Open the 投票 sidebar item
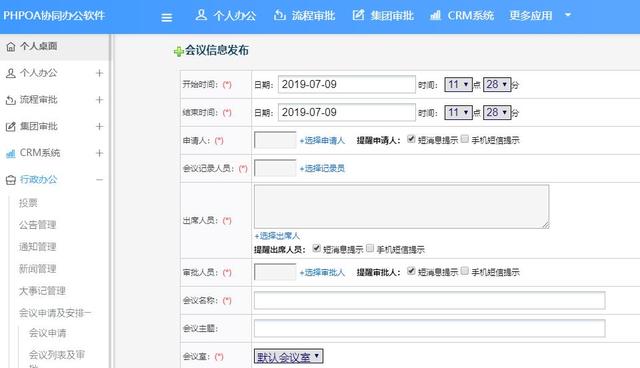This screenshot has width=640, height=368. 28,203
